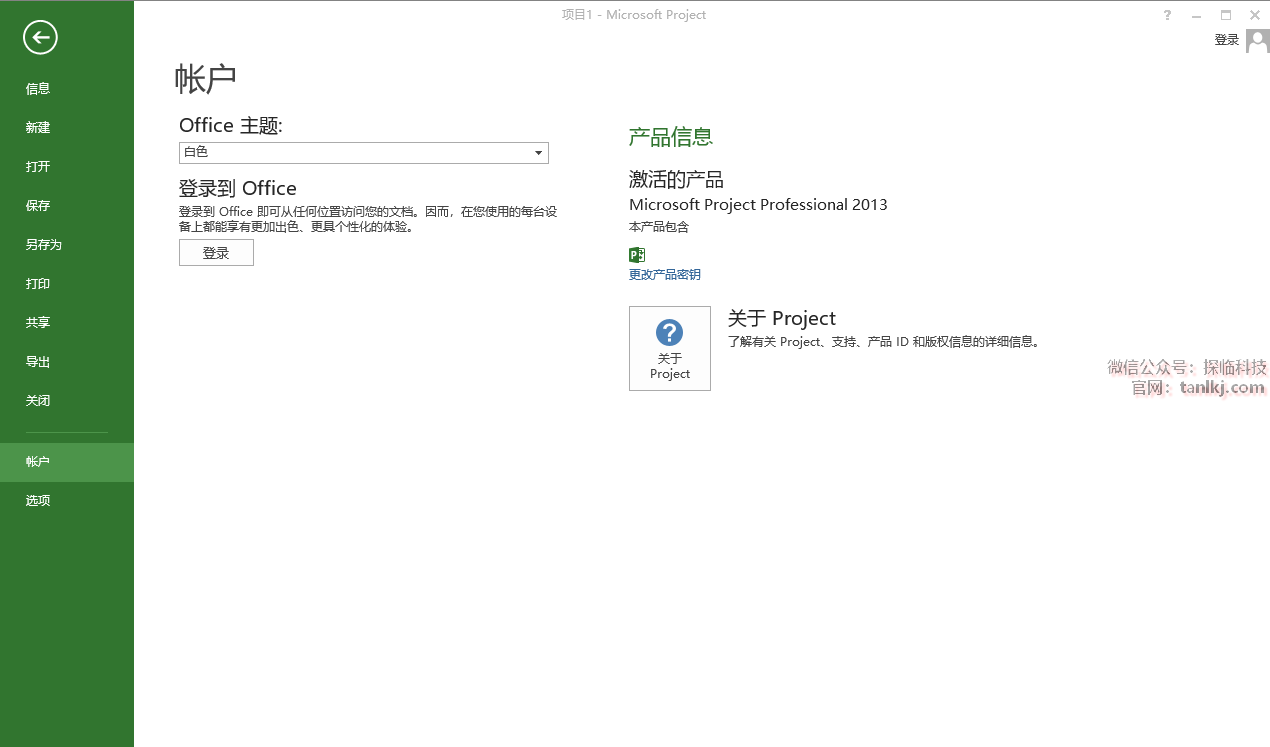Open the 共享 page

67,322
